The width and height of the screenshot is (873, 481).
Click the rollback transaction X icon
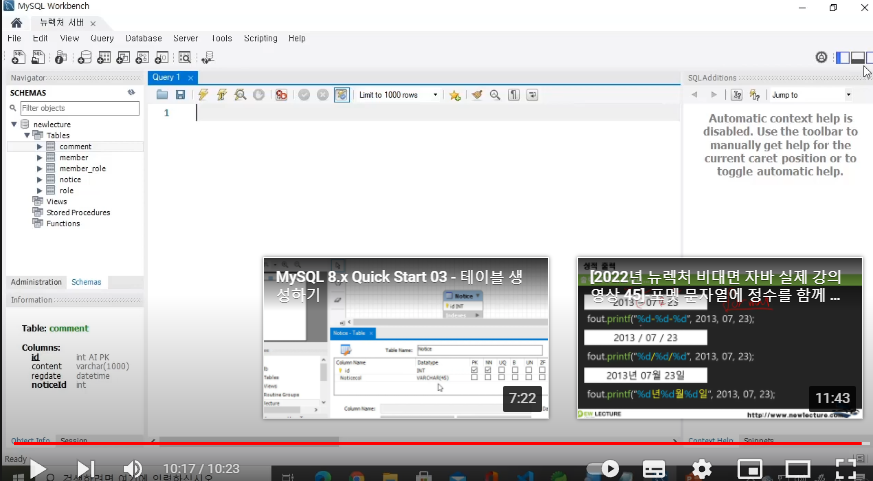[x=322, y=95]
